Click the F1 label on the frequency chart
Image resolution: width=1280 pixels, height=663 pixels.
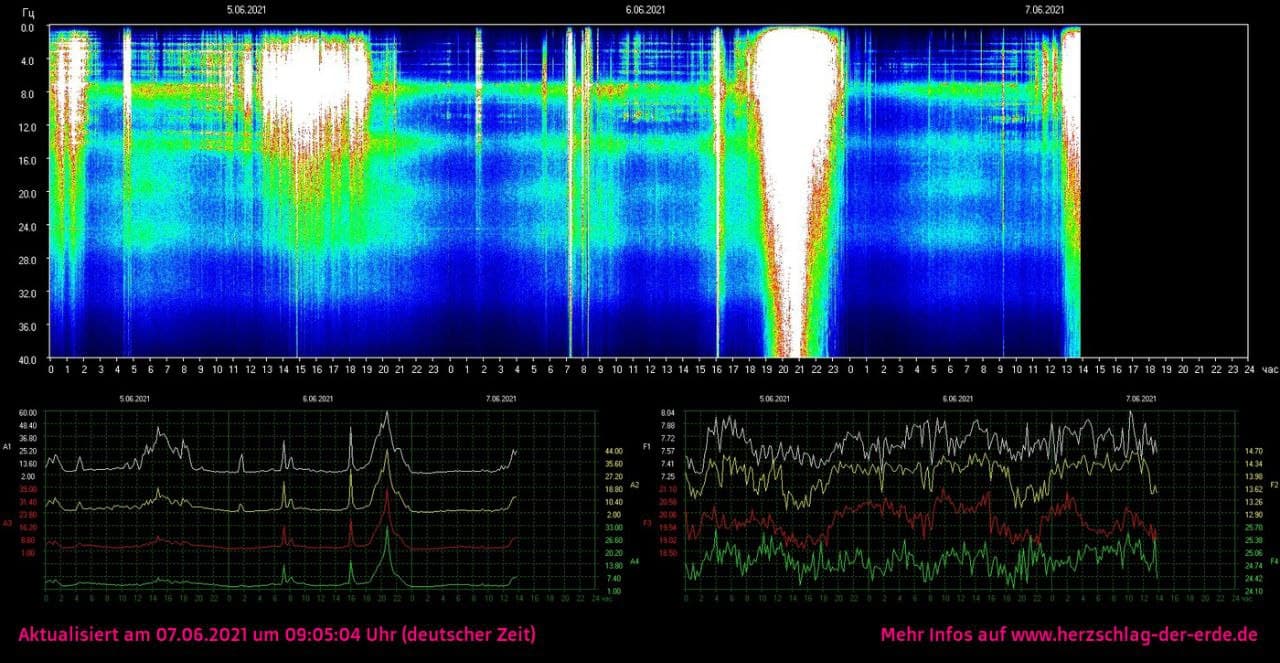pyautogui.click(x=646, y=448)
